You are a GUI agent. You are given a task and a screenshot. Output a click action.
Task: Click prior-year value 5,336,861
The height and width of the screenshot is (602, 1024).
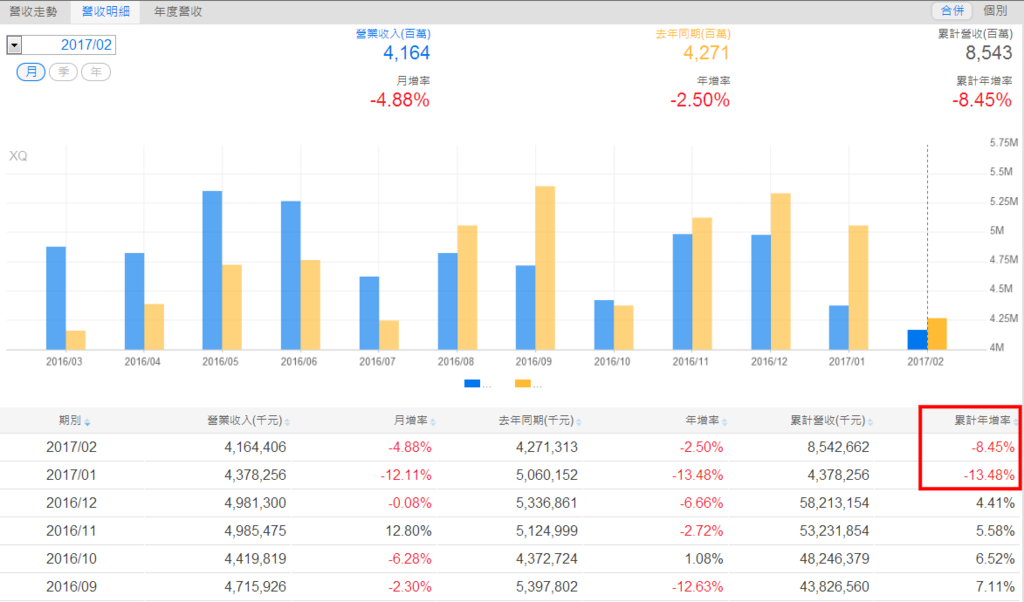[547, 503]
